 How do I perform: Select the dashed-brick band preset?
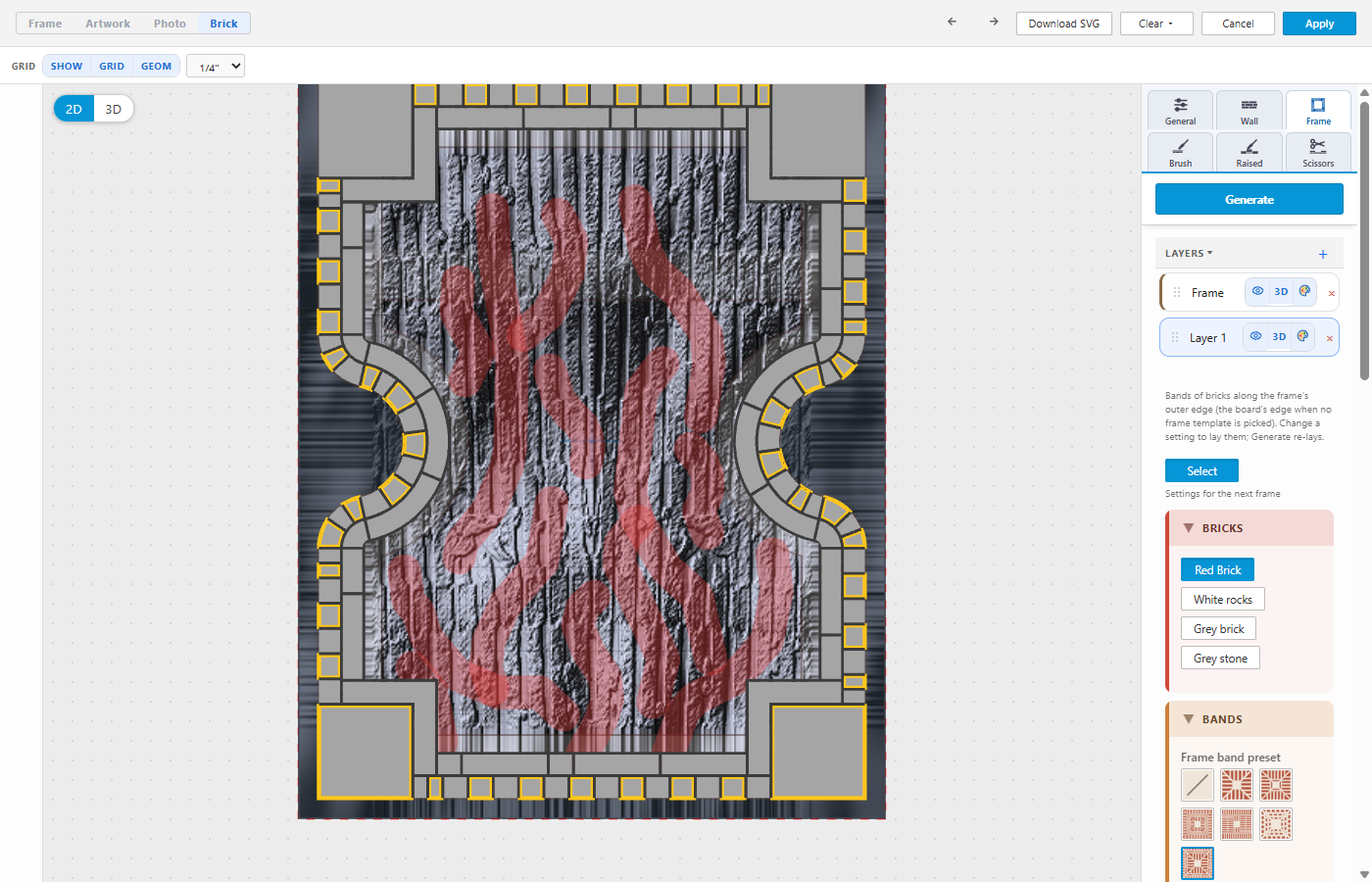(1276, 824)
